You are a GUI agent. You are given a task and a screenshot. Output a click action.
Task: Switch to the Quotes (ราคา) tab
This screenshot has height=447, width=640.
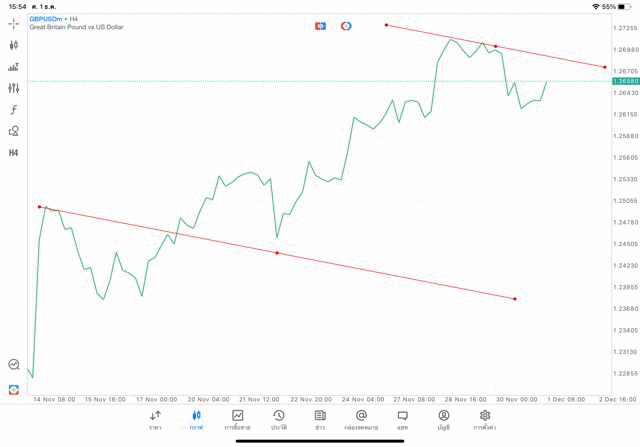[155, 420]
